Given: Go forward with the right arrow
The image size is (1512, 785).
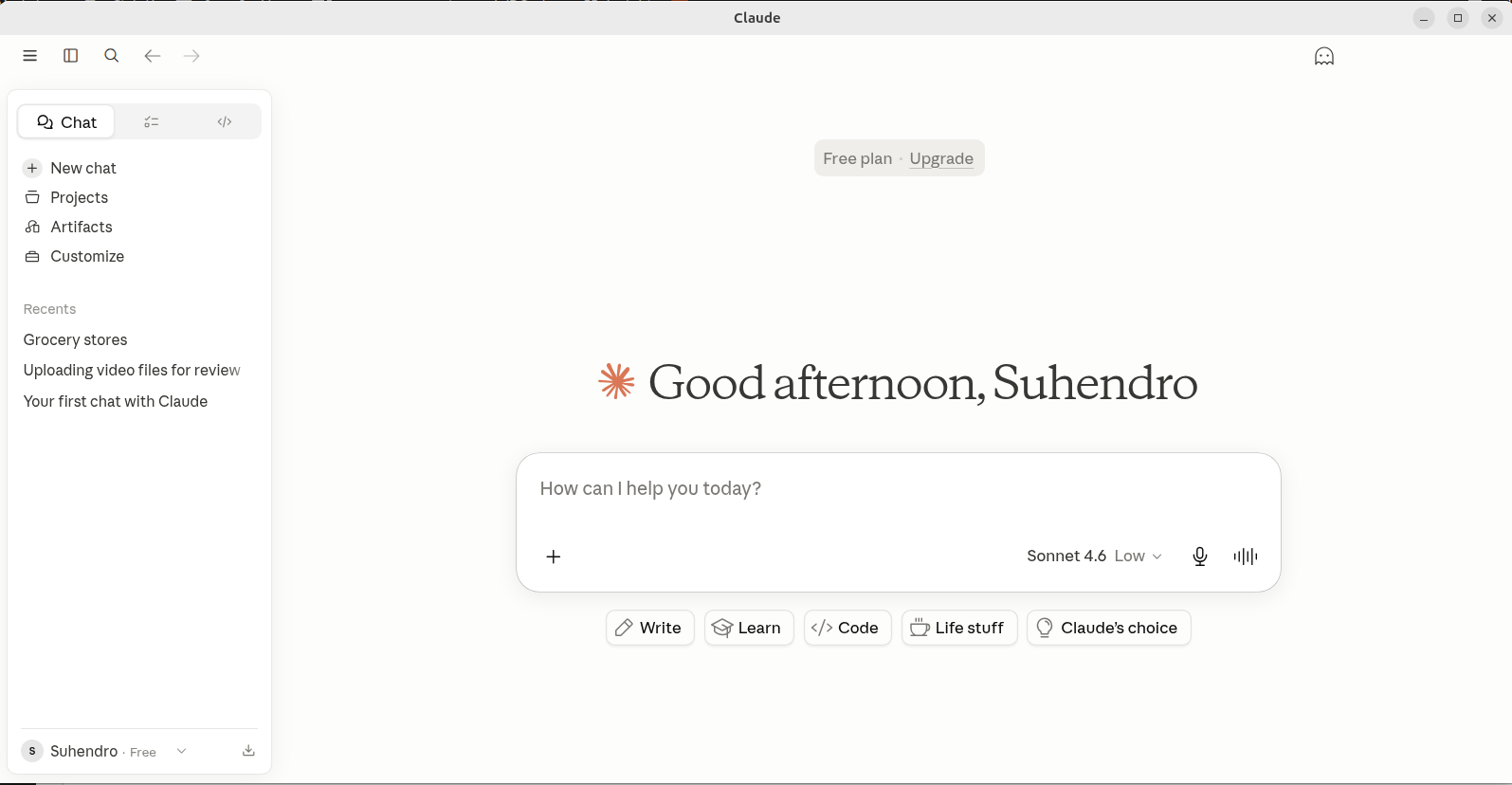Looking at the screenshot, I should coord(191,56).
